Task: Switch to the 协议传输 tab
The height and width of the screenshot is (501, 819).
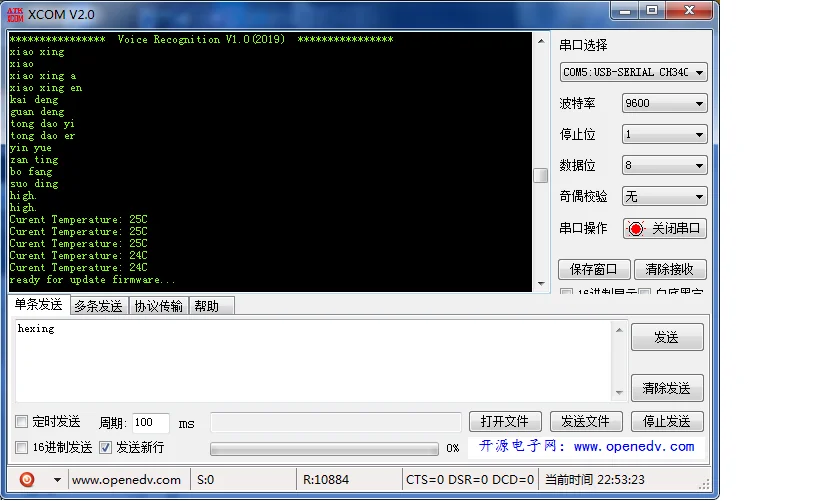Action: (x=158, y=306)
